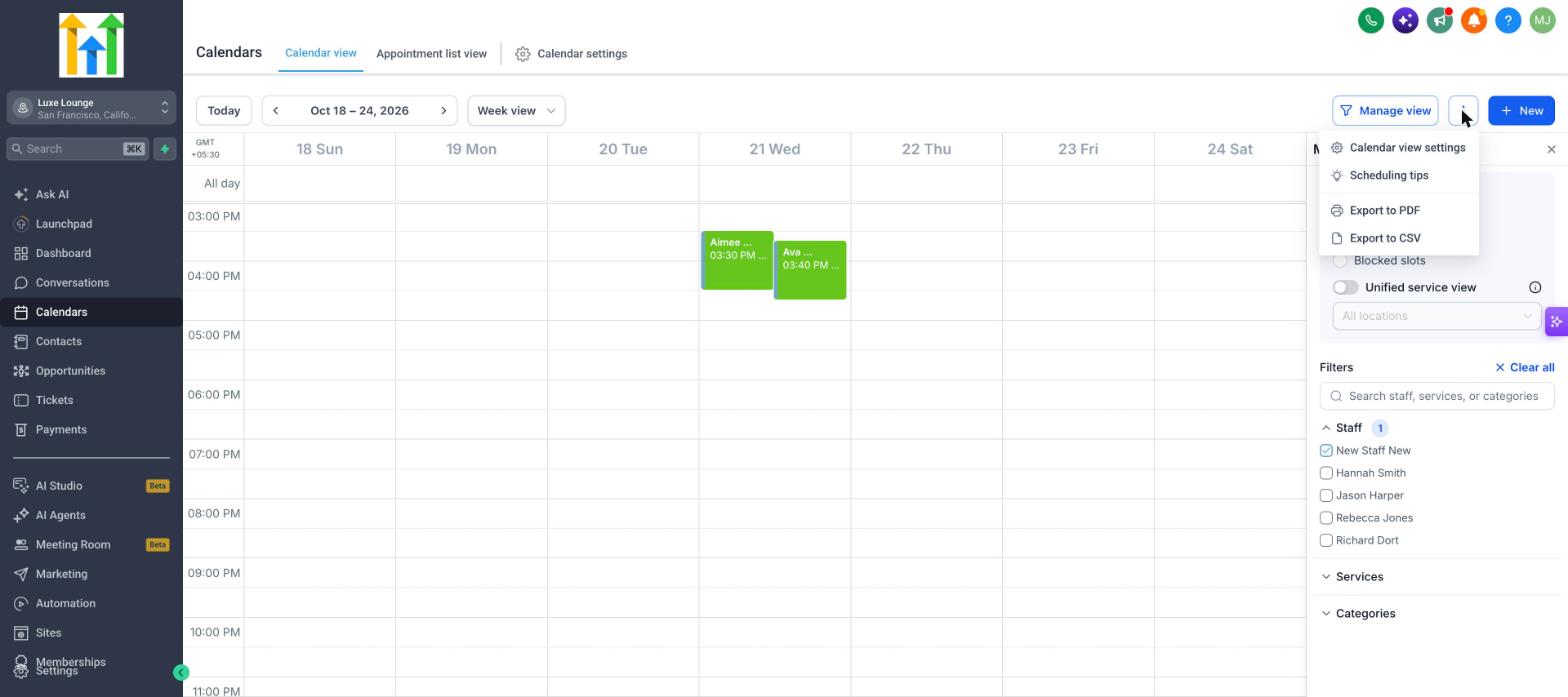Click the green phone dialer icon
The height and width of the screenshot is (697, 1568).
(1371, 20)
